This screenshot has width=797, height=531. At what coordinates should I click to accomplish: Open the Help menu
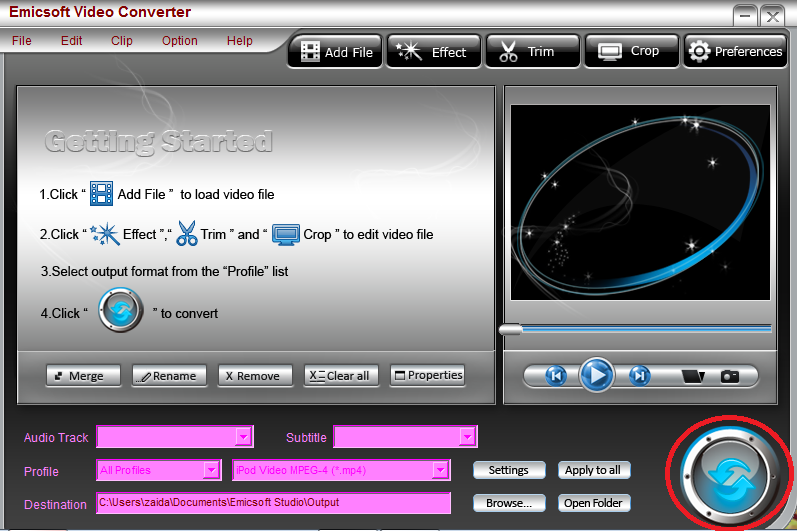[240, 41]
